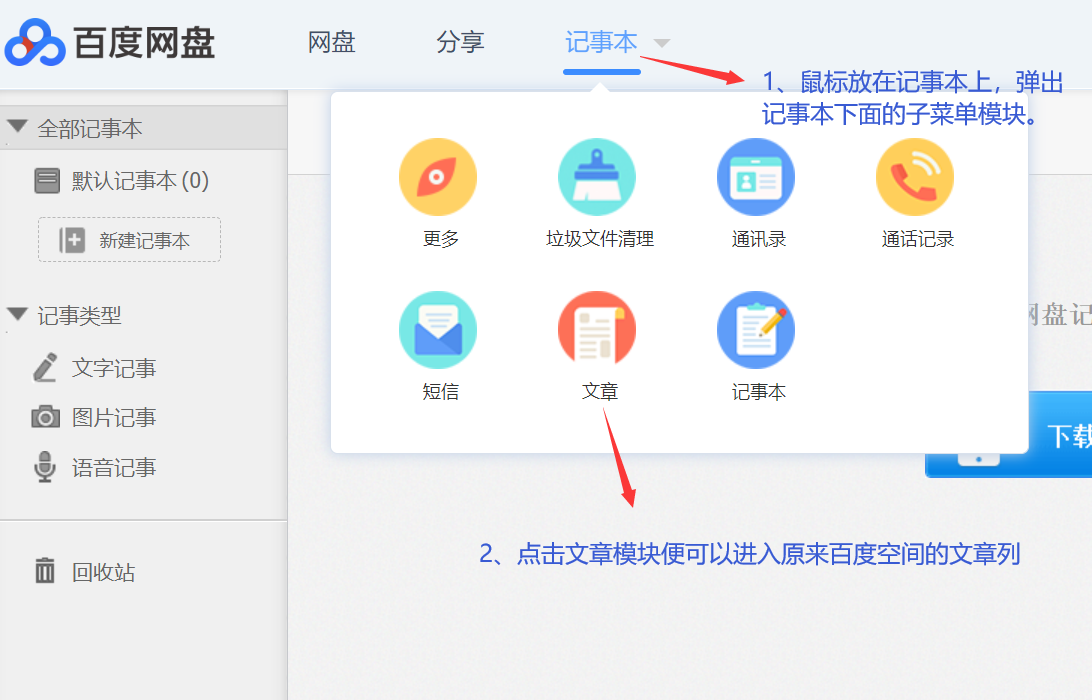Open the 更多 compass icon

pyautogui.click(x=438, y=177)
